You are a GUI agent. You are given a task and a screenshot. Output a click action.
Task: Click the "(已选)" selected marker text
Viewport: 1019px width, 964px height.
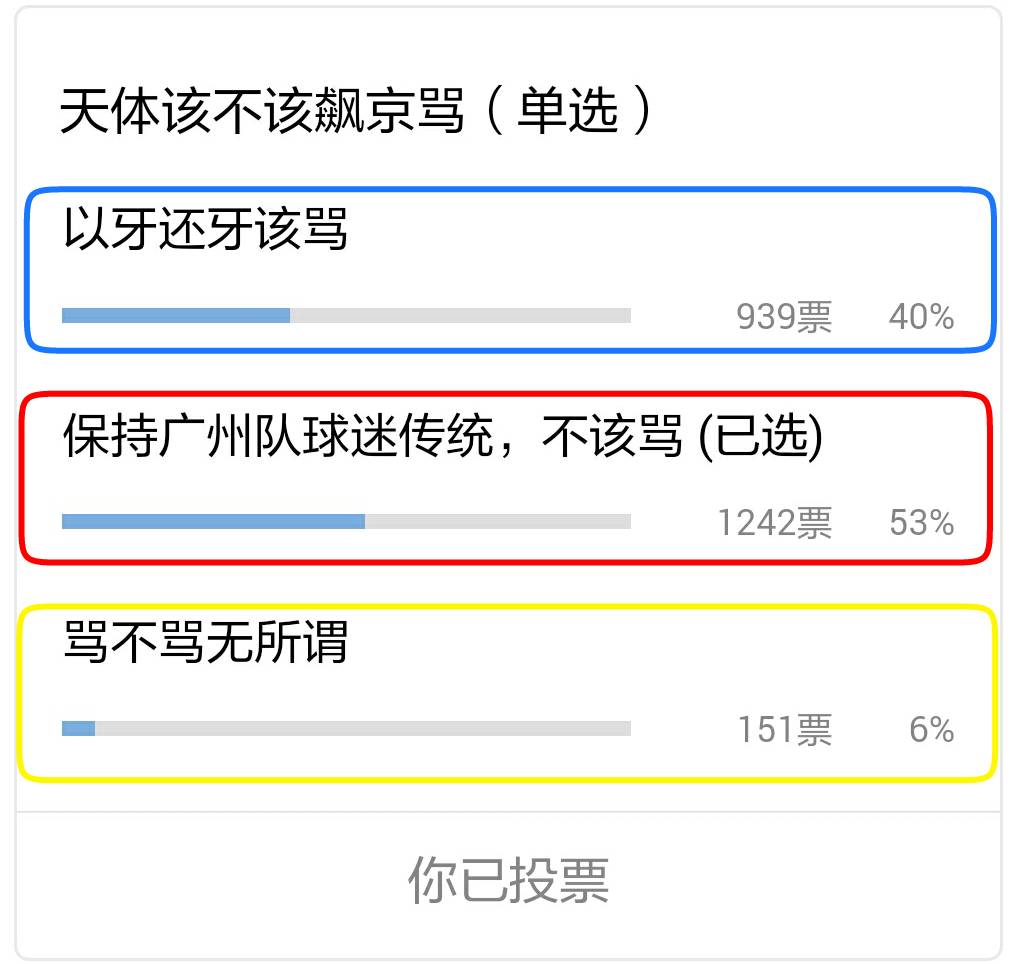coord(760,435)
